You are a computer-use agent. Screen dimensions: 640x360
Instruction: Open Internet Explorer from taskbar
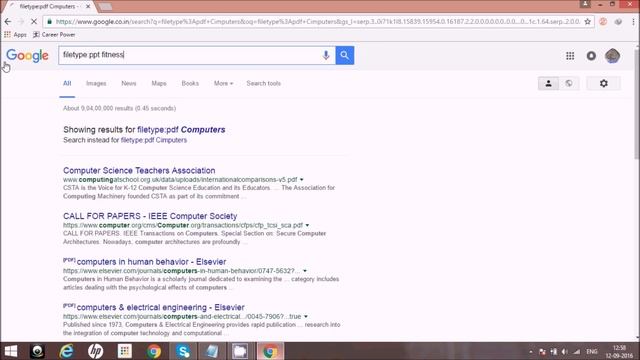pyautogui.click(x=66, y=351)
